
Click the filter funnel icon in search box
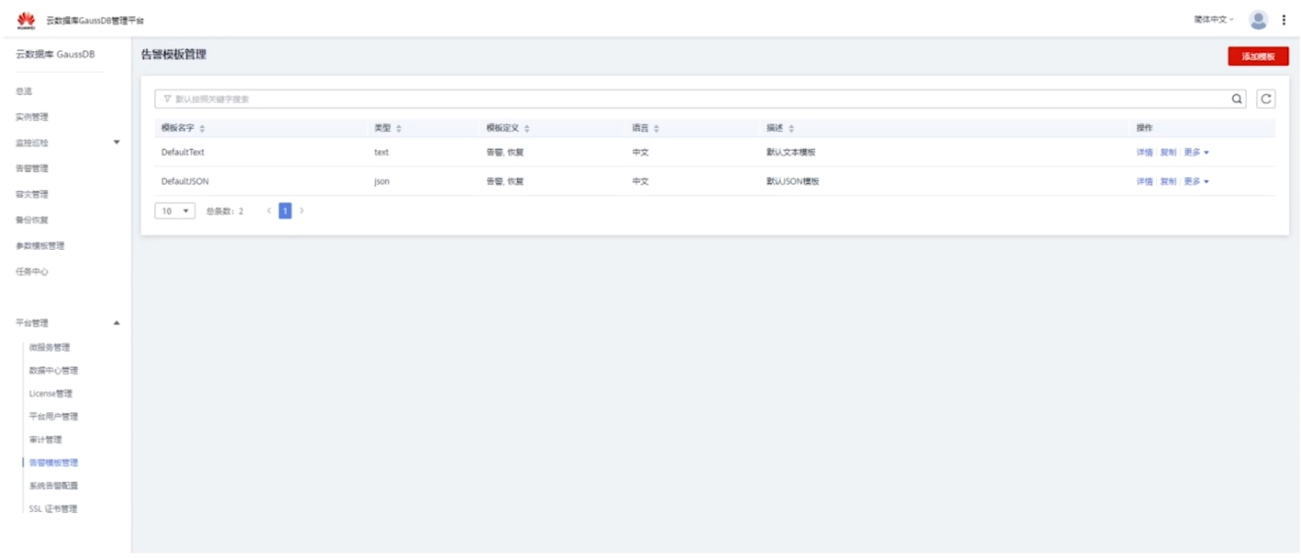167,99
